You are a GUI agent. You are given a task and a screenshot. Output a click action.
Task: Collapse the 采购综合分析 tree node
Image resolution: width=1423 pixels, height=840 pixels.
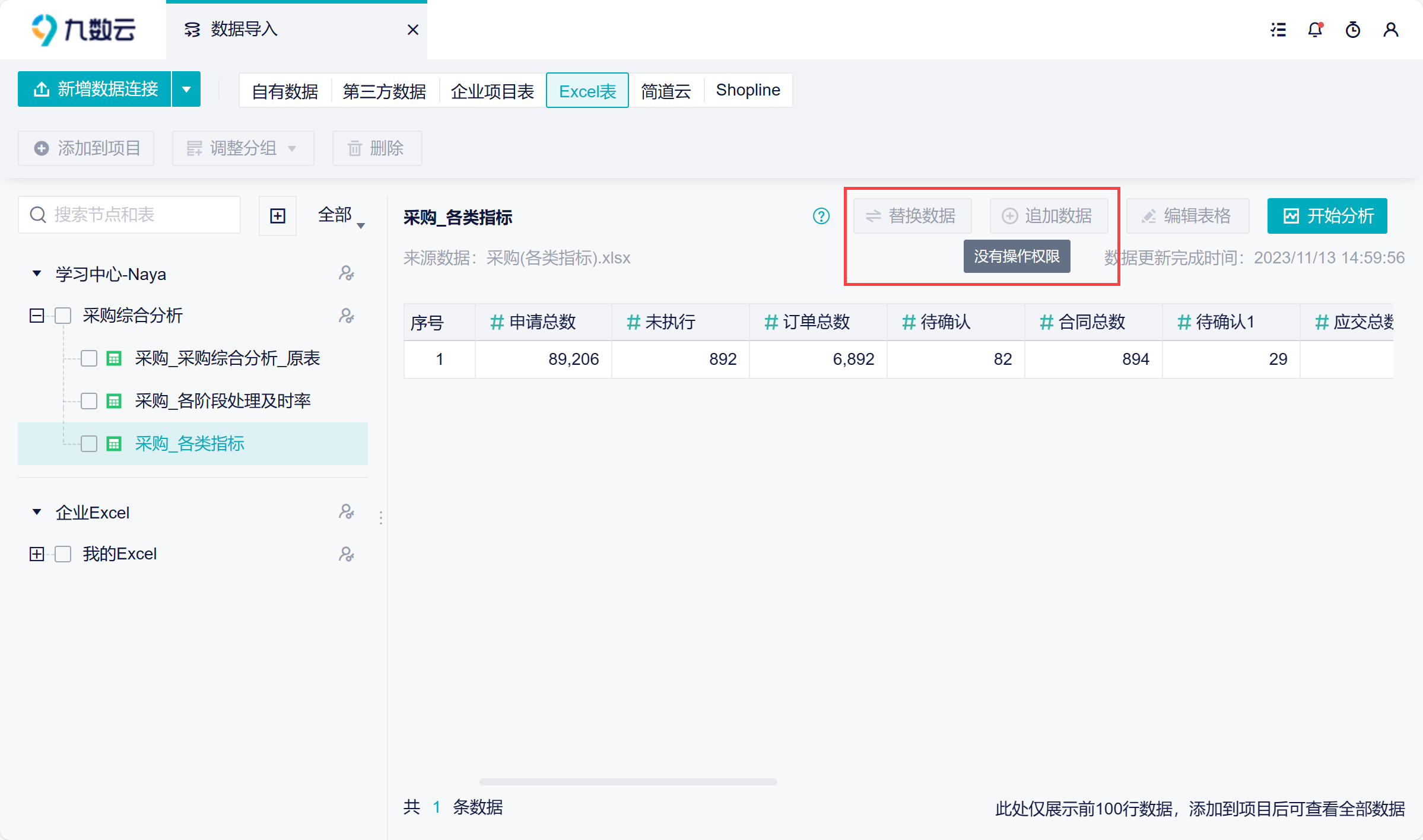pos(37,316)
